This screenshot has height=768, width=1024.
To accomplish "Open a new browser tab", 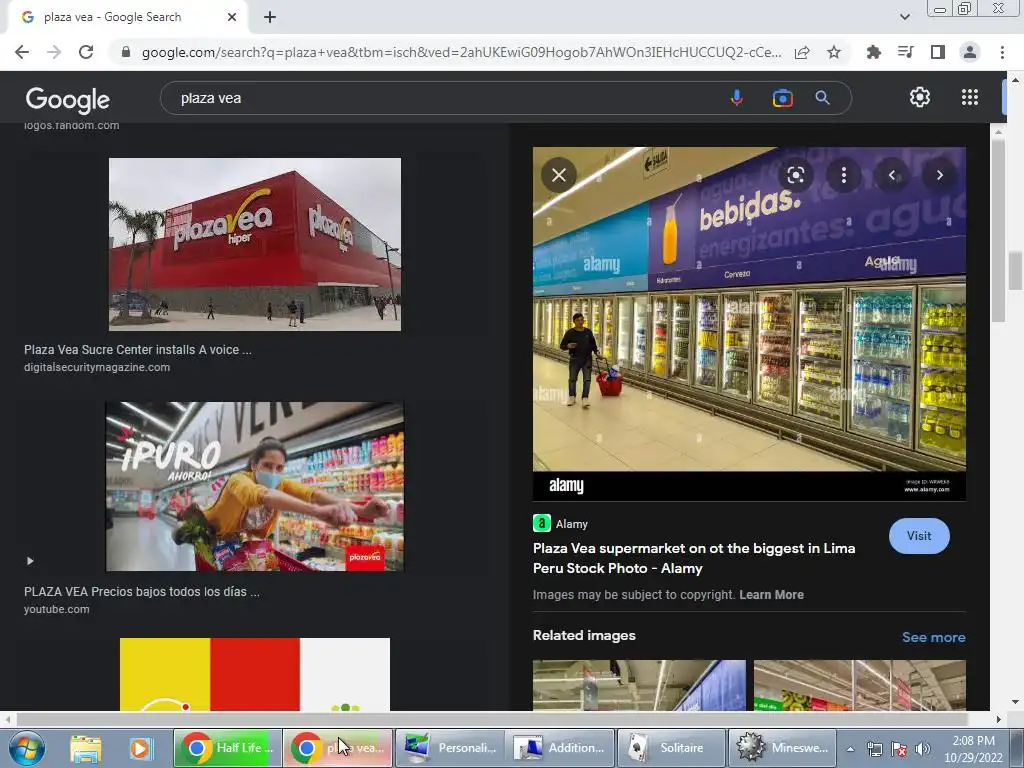I will (270, 17).
